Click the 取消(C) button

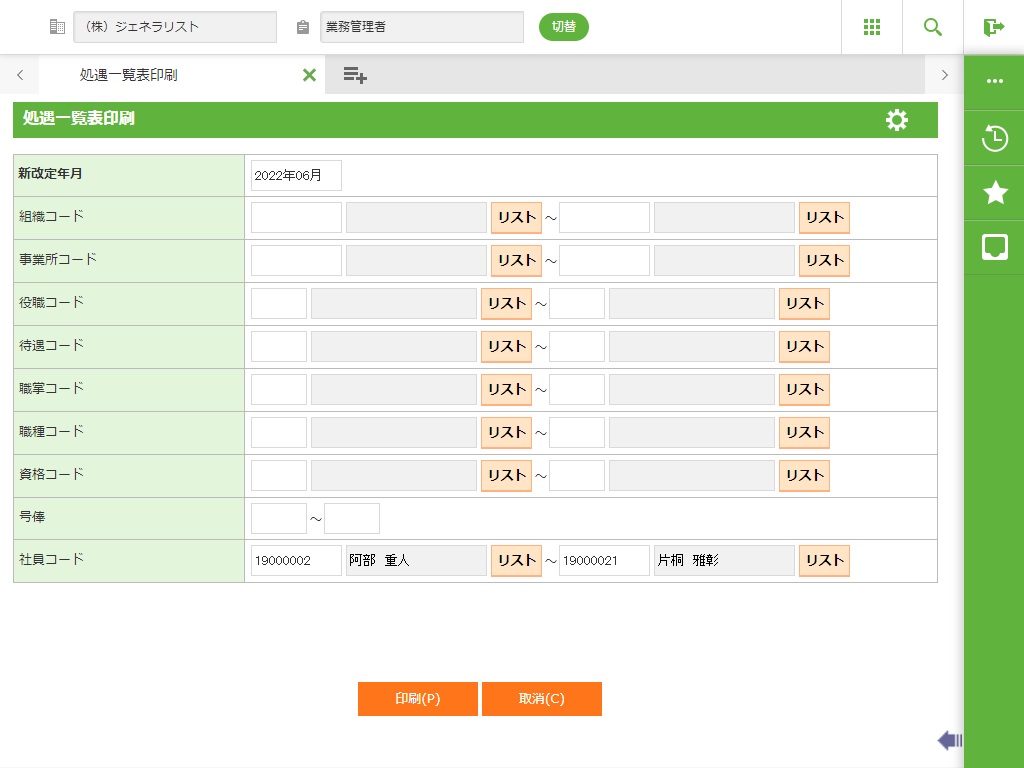[541, 699]
